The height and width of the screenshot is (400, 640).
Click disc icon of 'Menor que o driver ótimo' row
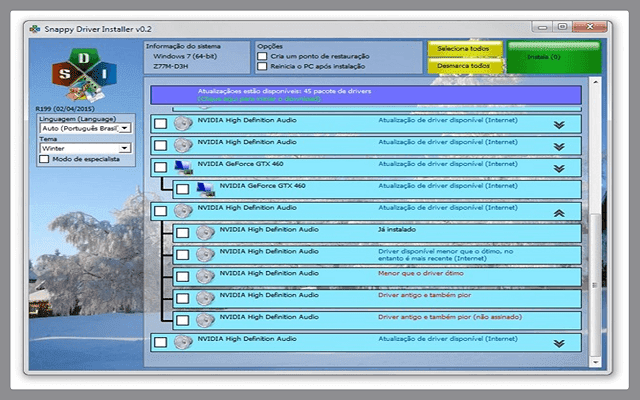click(205, 276)
